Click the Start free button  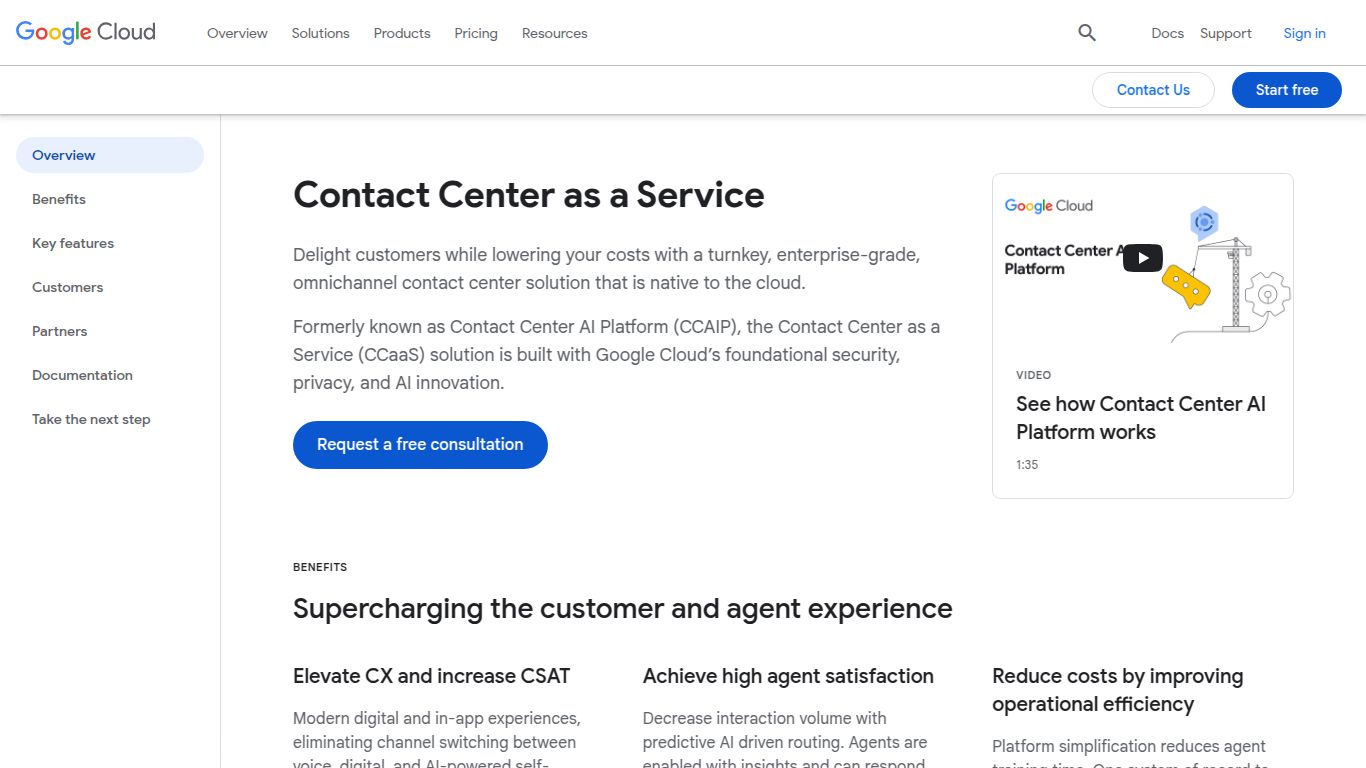pos(1286,89)
